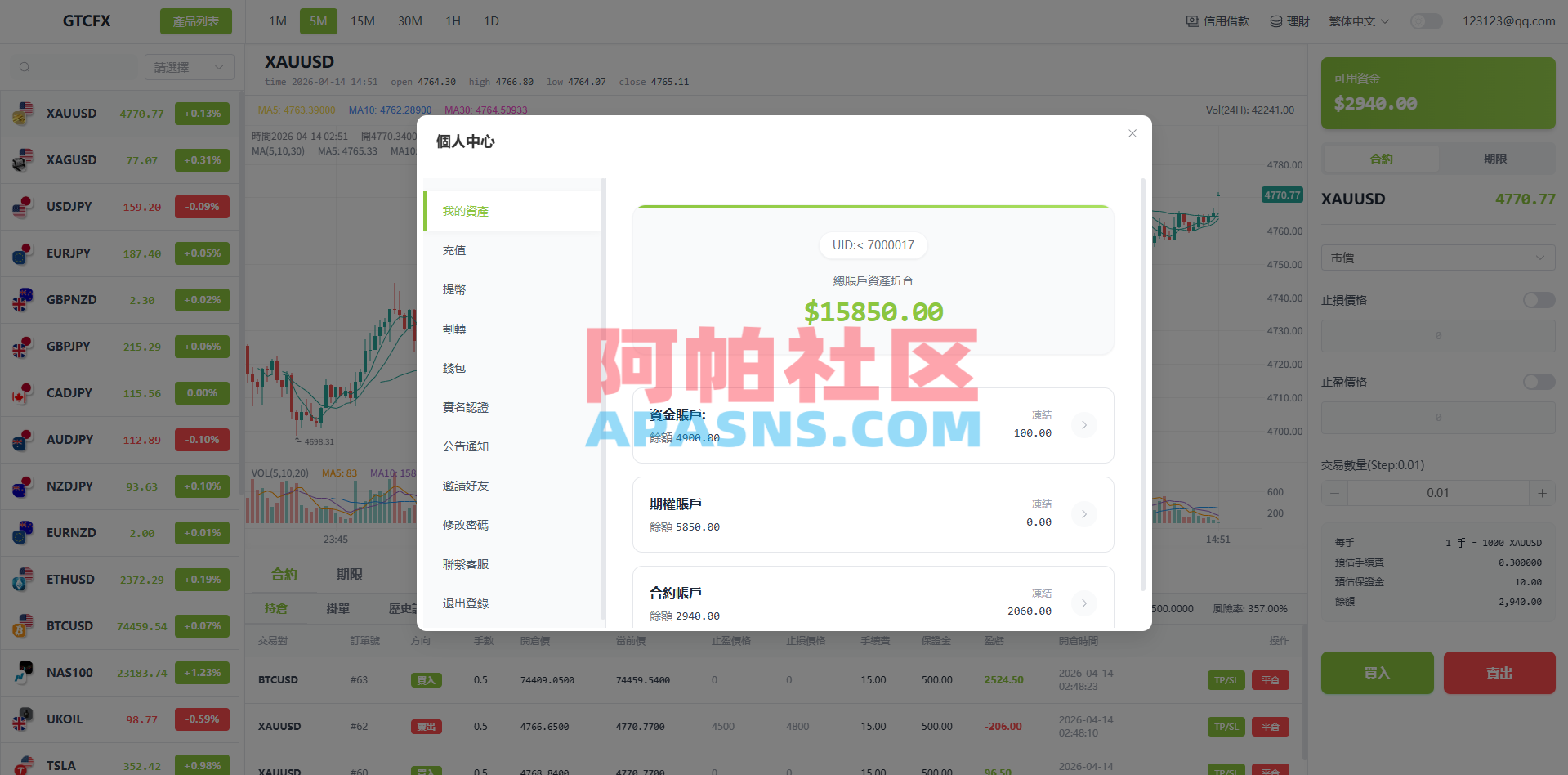The width and height of the screenshot is (1568, 775).
Task: Click TP/SL for the BTCUSD position
Action: 1226,680
